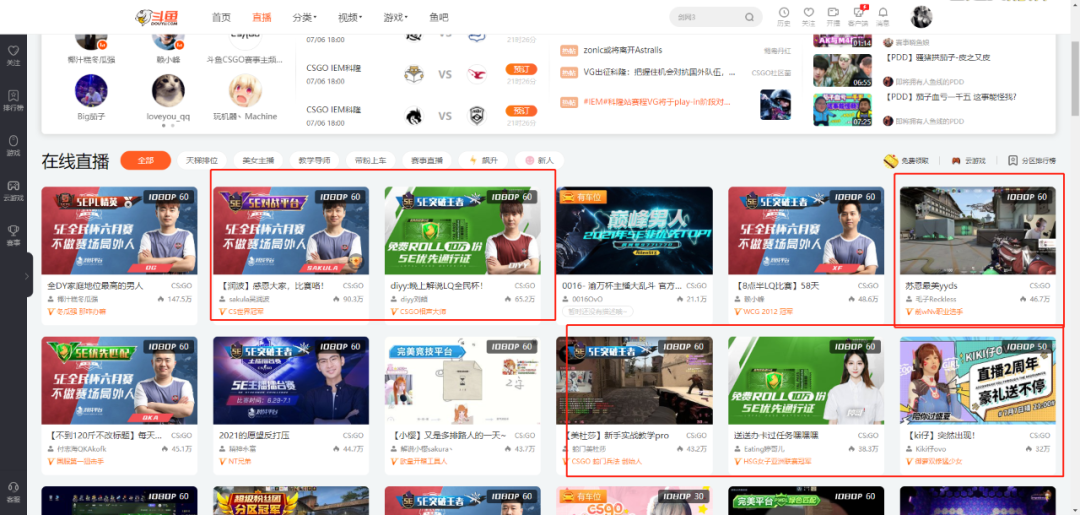Select the 全部 filter

[145, 160]
